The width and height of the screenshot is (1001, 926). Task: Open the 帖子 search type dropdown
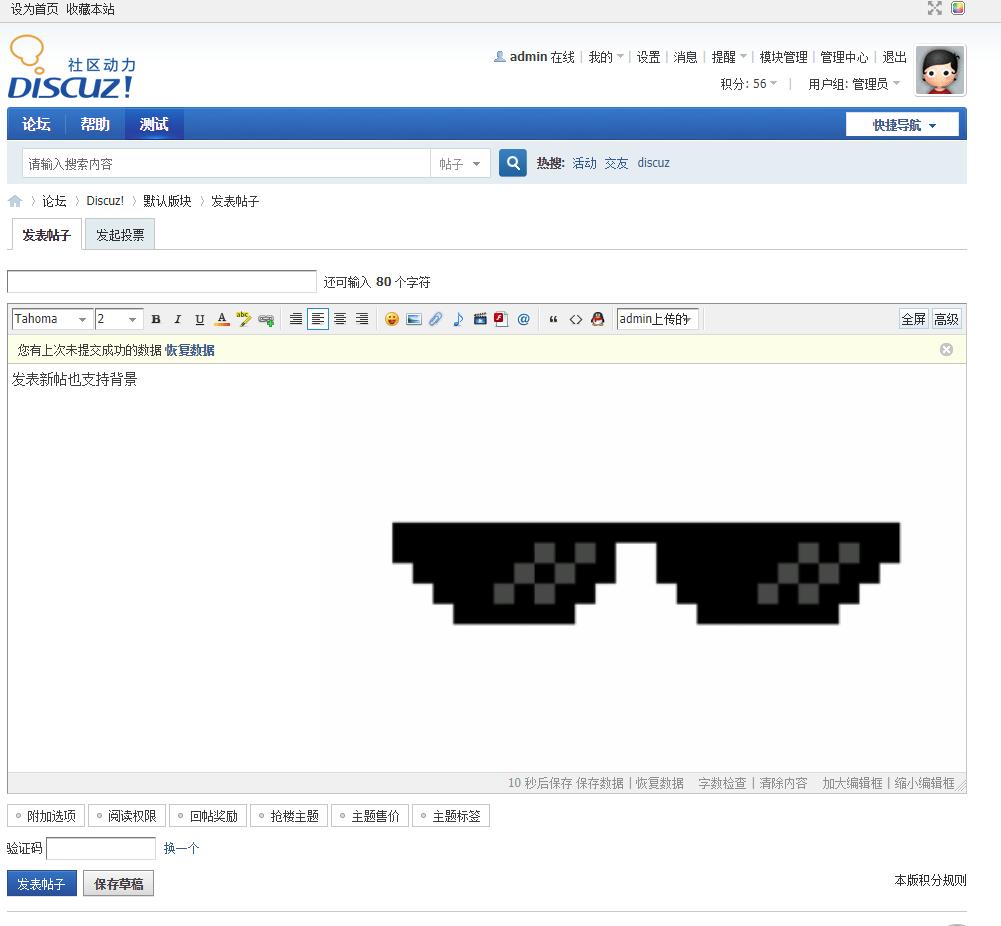[460, 163]
